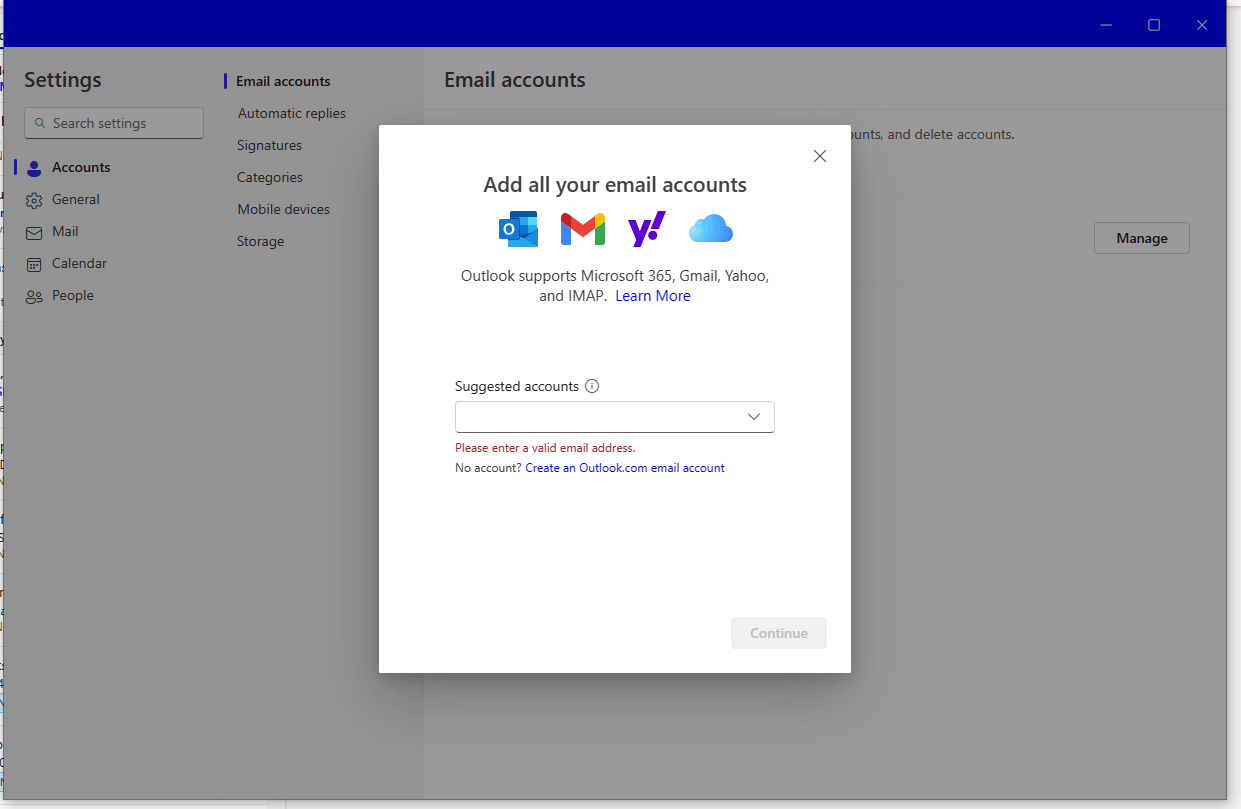Click the Suggested accounts label
1241x809 pixels.
[517, 386]
